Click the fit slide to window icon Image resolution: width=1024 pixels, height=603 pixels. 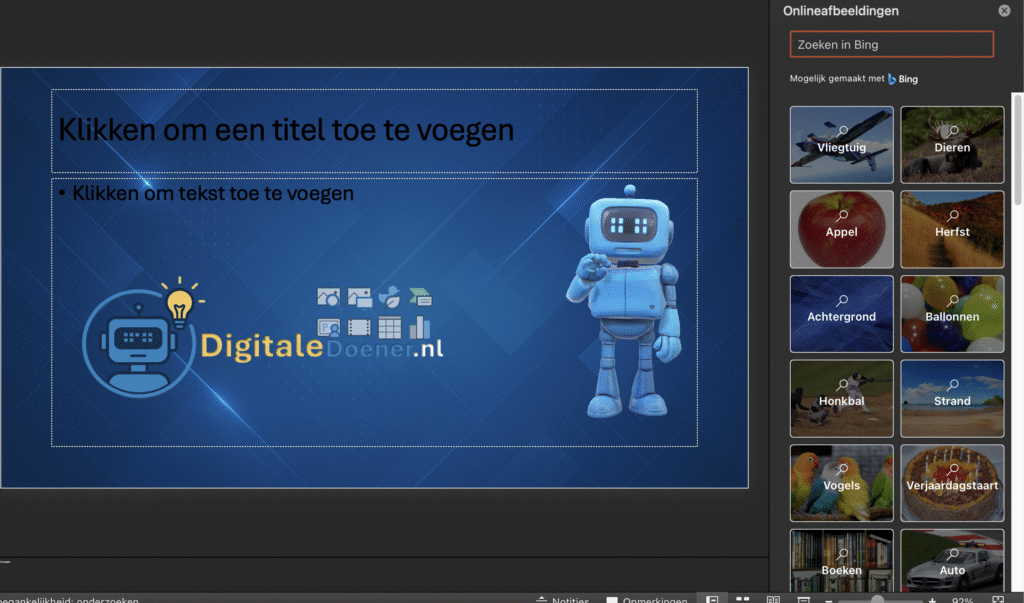coord(997,599)
